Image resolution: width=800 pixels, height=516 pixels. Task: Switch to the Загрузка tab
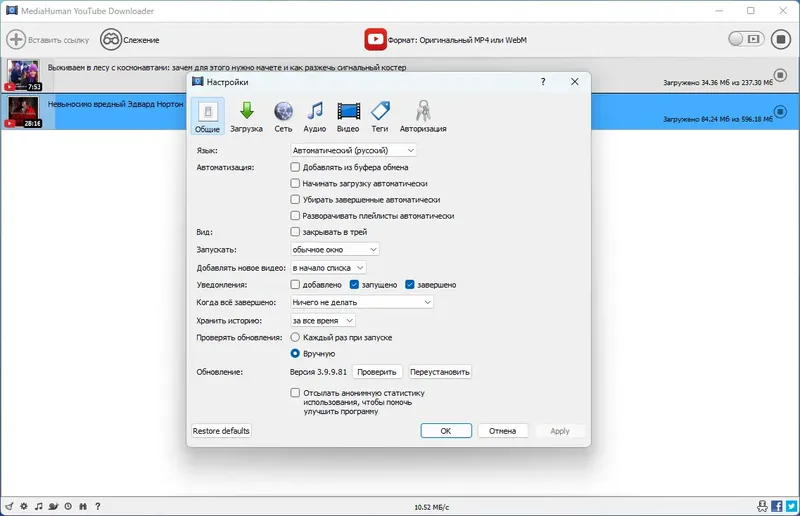point(246,117)
